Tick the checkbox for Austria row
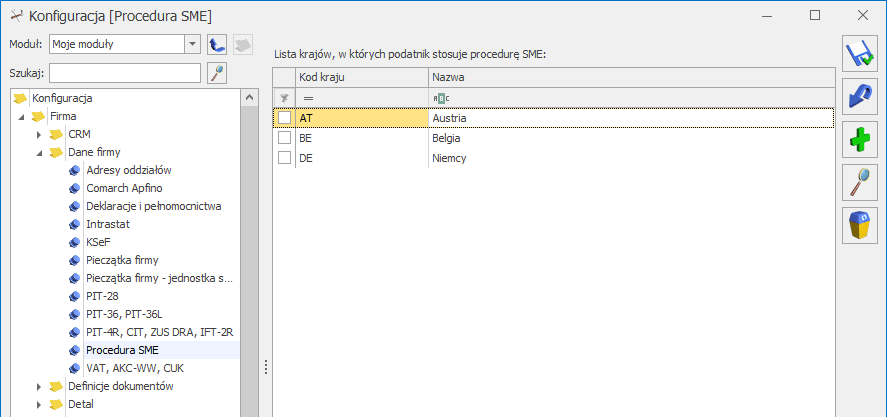Viewport: 887px width, 417px height. point(285,118)
